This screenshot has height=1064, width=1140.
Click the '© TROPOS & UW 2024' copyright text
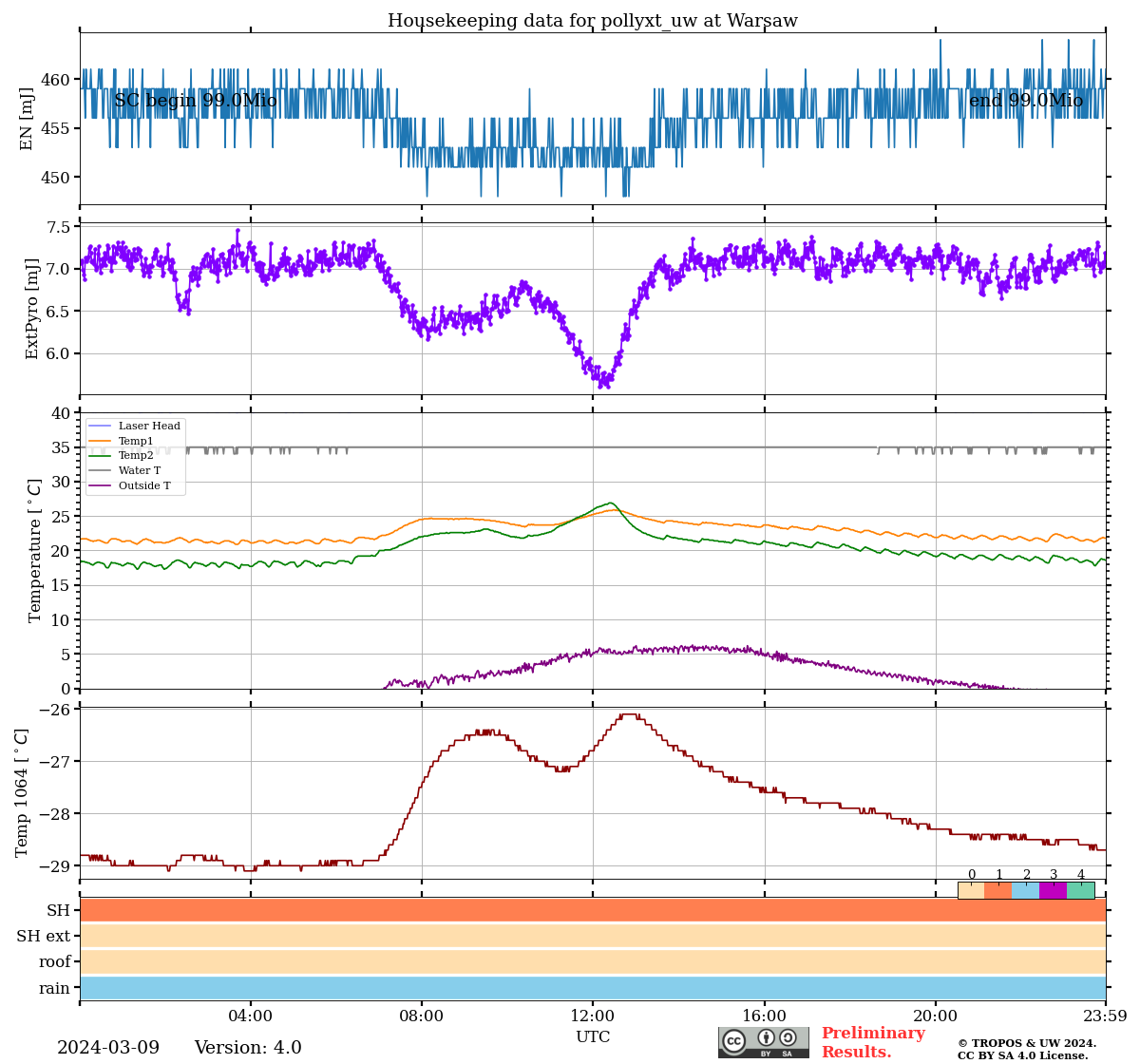pos(1027,1043)
